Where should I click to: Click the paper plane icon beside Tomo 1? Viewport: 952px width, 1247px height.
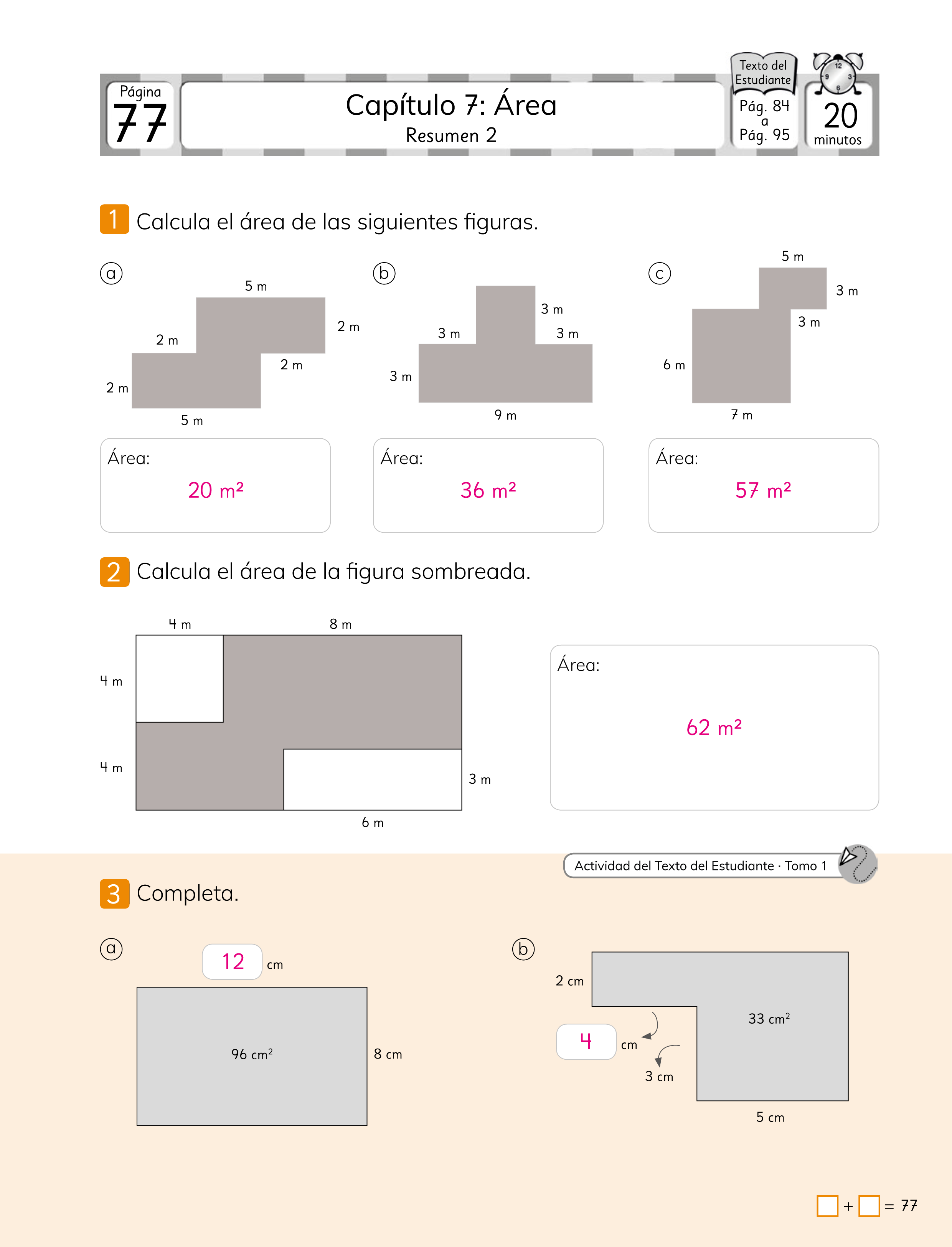pos(857,864)
